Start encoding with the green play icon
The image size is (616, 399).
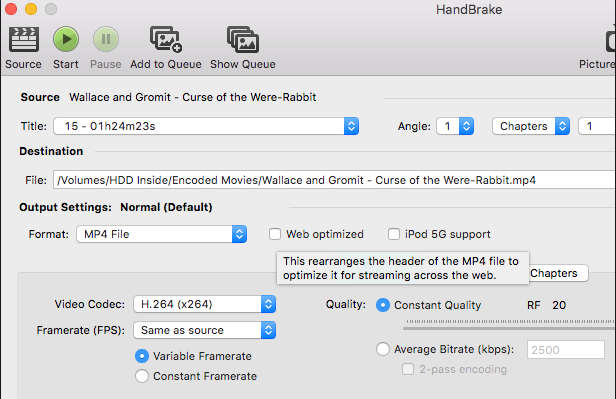coord(66,39)
